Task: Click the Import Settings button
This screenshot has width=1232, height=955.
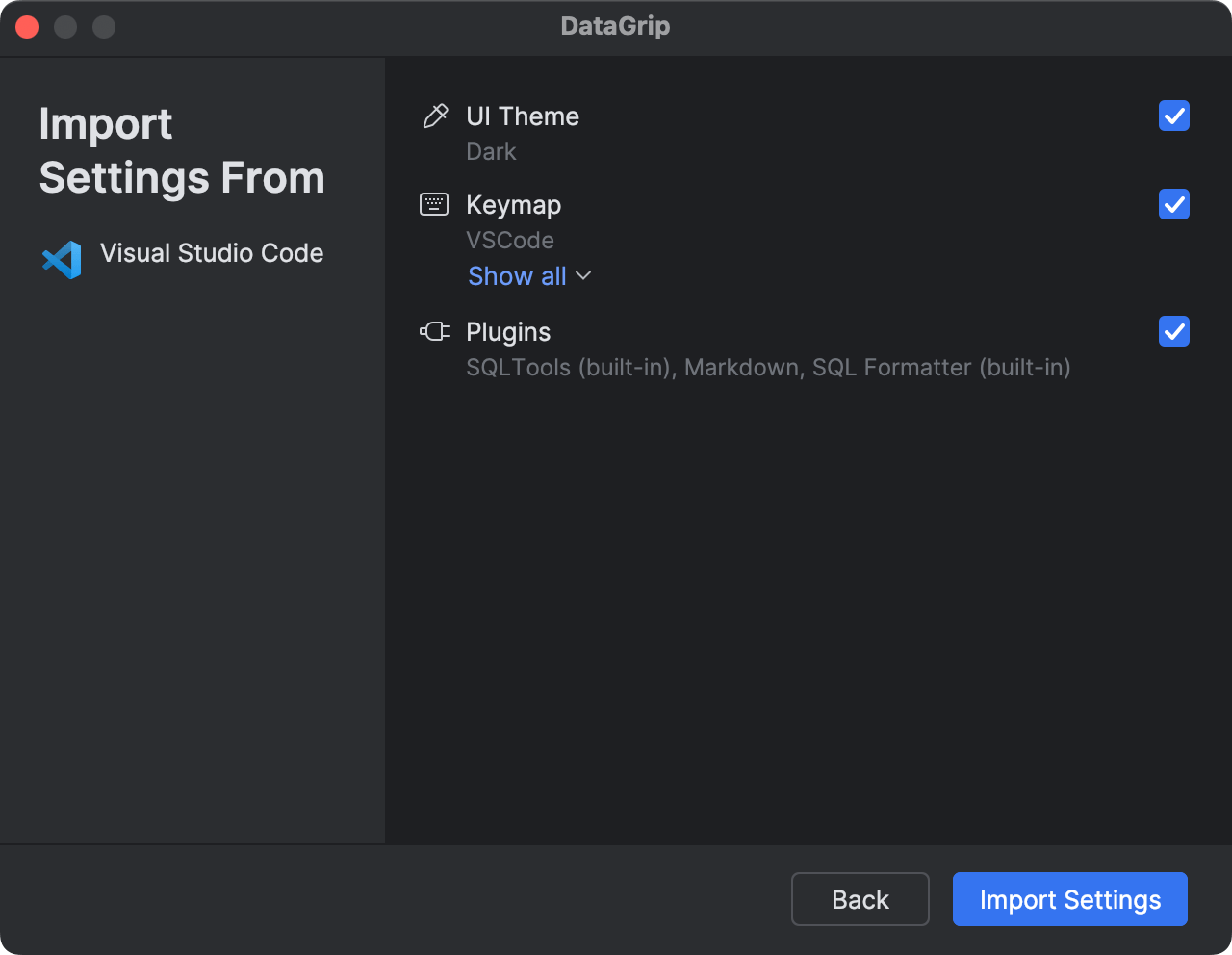Action: [x=1069, y=899]
